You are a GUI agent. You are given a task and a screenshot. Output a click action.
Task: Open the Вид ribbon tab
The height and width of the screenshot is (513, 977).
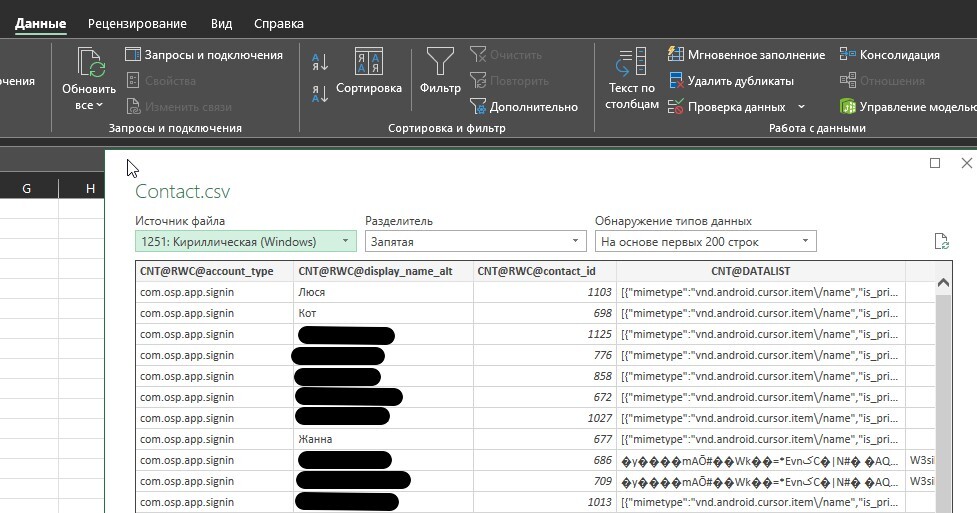(x=221, y=23)
